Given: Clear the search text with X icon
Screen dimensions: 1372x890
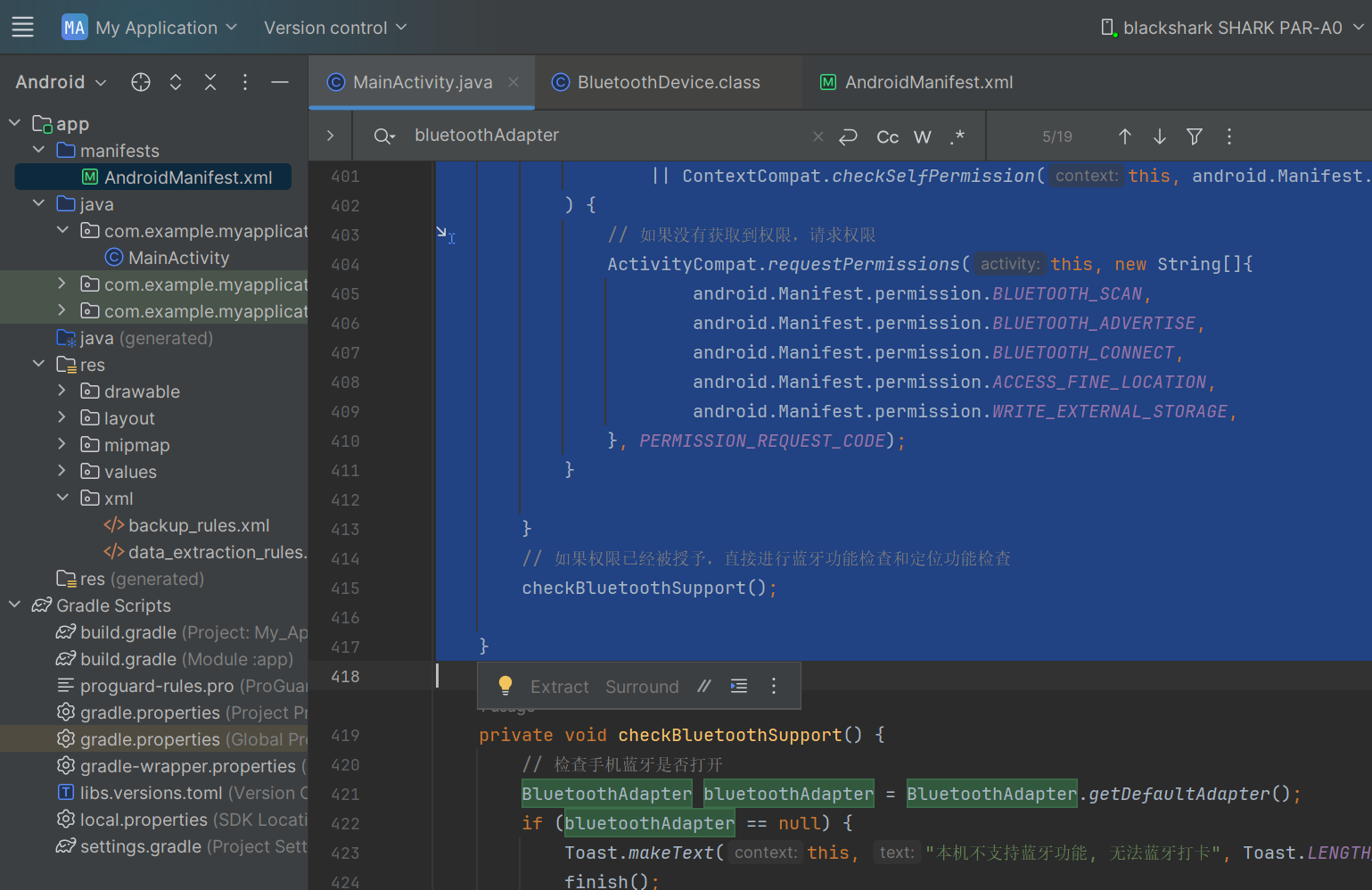Looking at the screenshot, I should tap(818, 136).
